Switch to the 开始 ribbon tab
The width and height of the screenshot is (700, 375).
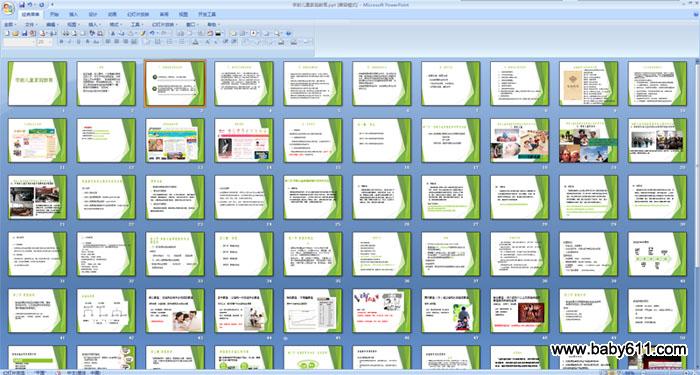[x=54, y=14]
